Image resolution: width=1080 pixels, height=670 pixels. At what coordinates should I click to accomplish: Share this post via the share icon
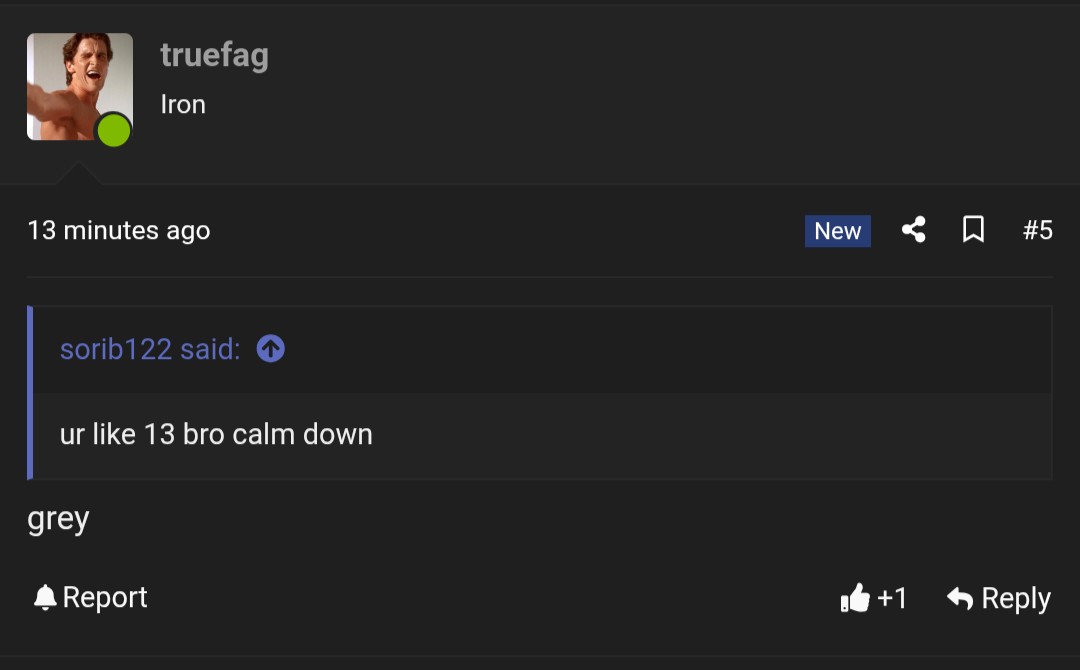click(x=913, y=231)
